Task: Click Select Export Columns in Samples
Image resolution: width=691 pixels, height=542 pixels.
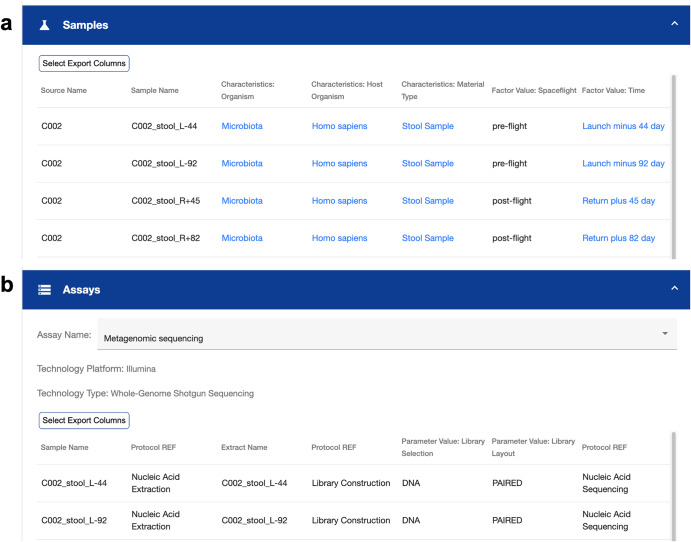Action: 84,63
